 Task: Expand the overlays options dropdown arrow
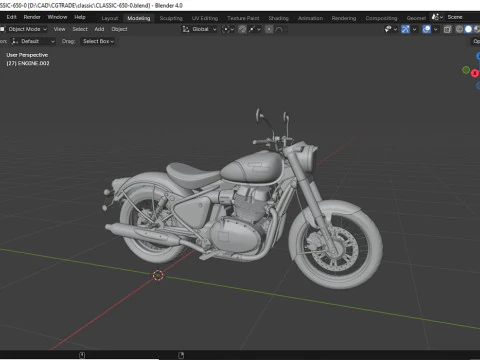pos(435,29)
